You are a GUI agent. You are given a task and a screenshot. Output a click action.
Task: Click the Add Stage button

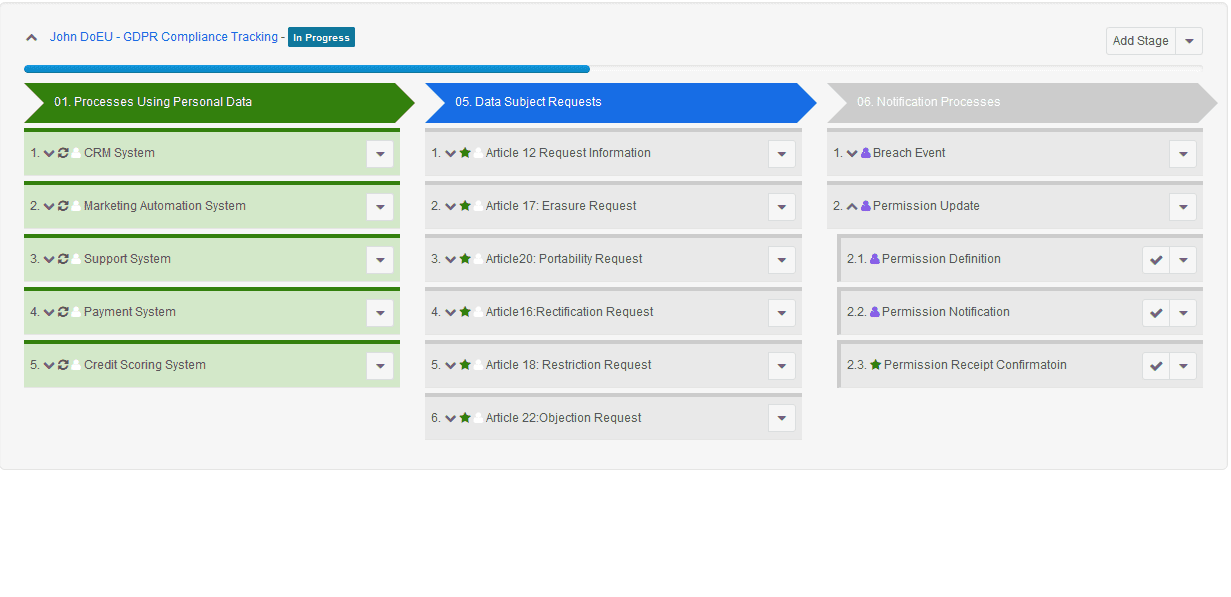[1140, 41]
